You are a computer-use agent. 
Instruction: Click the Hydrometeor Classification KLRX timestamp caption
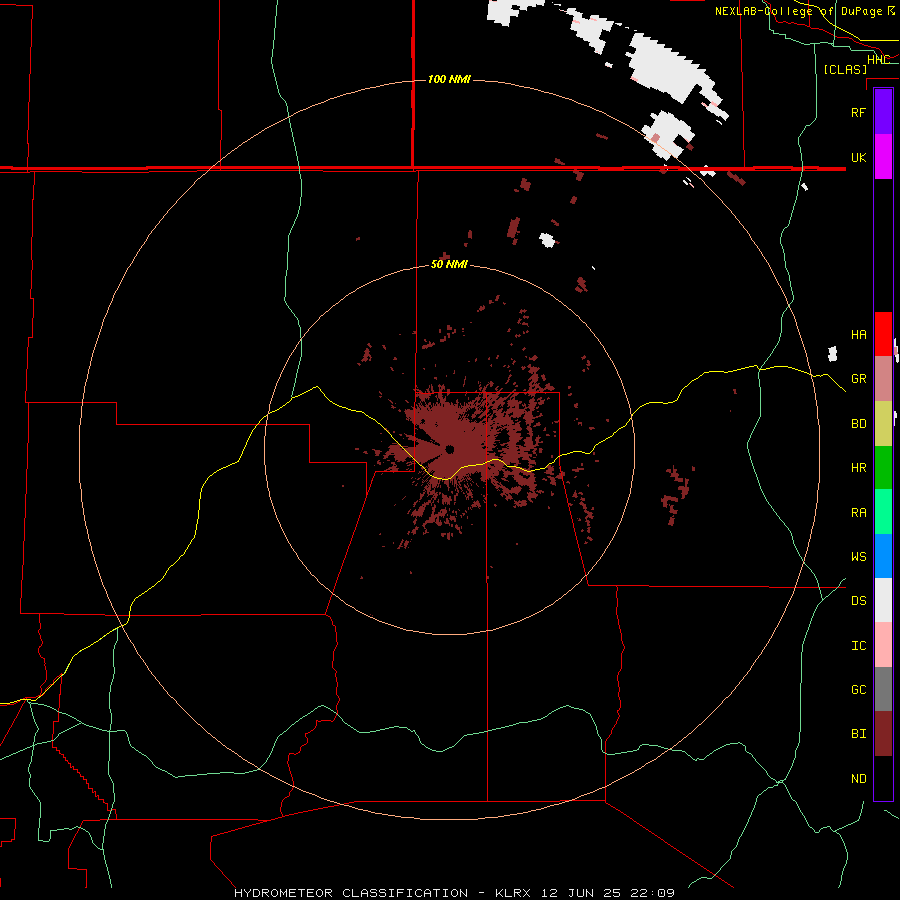(x=454, y=893)
